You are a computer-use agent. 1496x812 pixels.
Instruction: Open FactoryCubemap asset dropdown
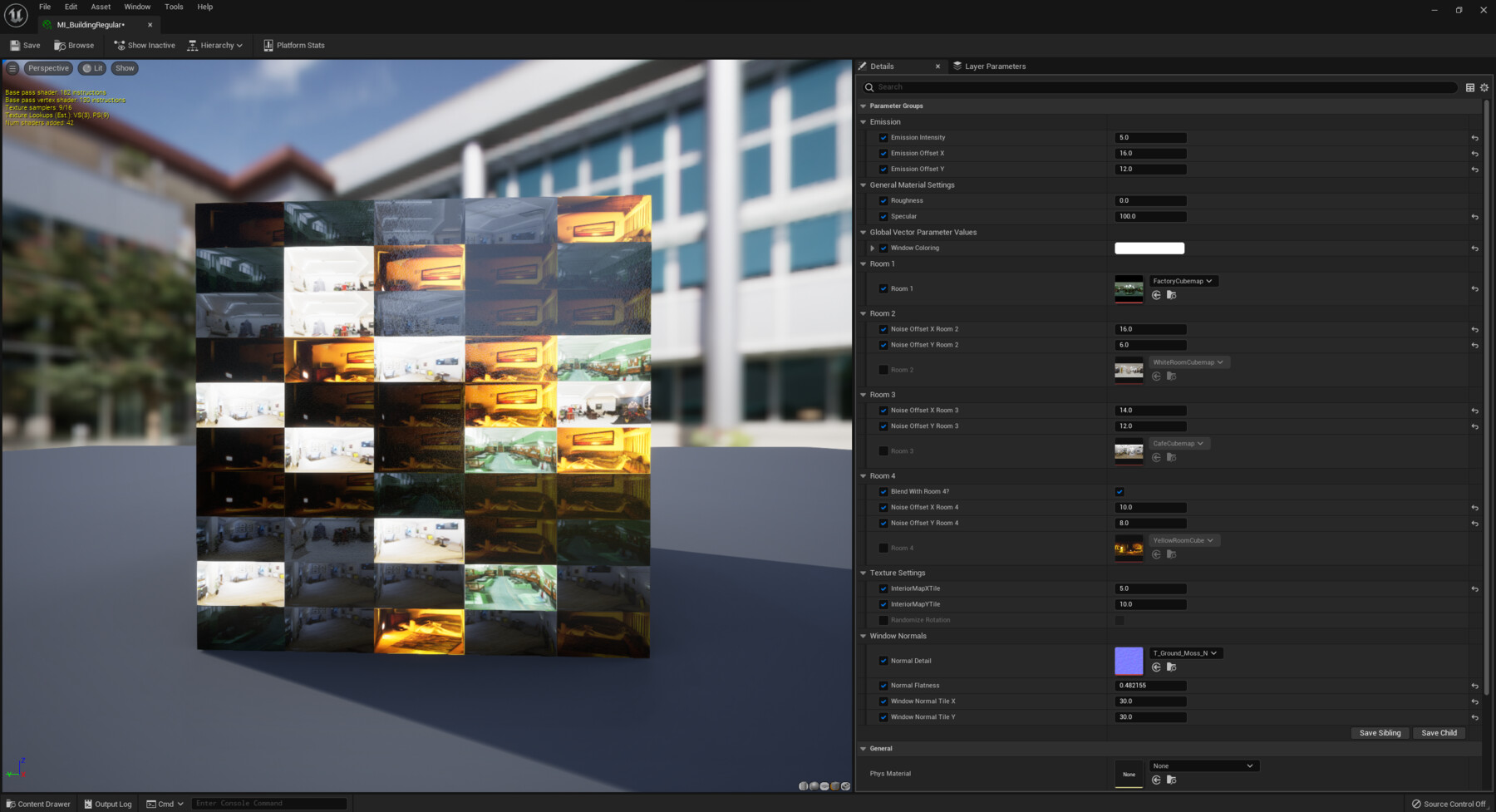tap(1184, 281)
